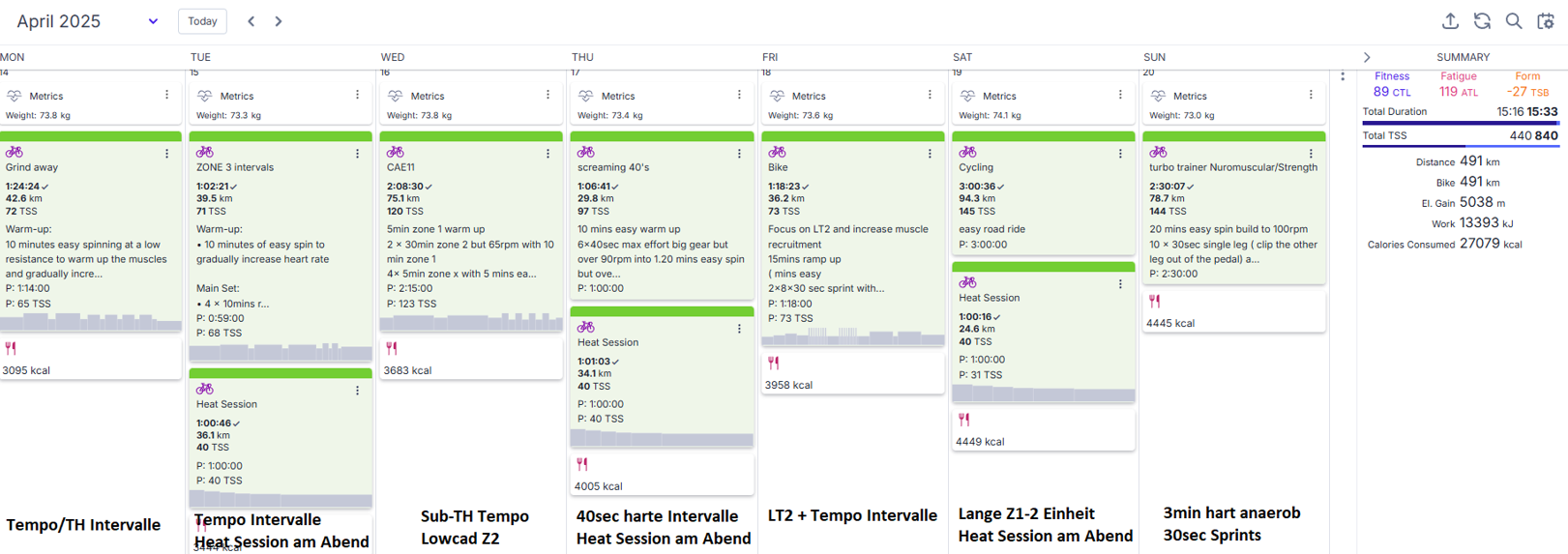Go to the previous week arrow

coord(251,21)
